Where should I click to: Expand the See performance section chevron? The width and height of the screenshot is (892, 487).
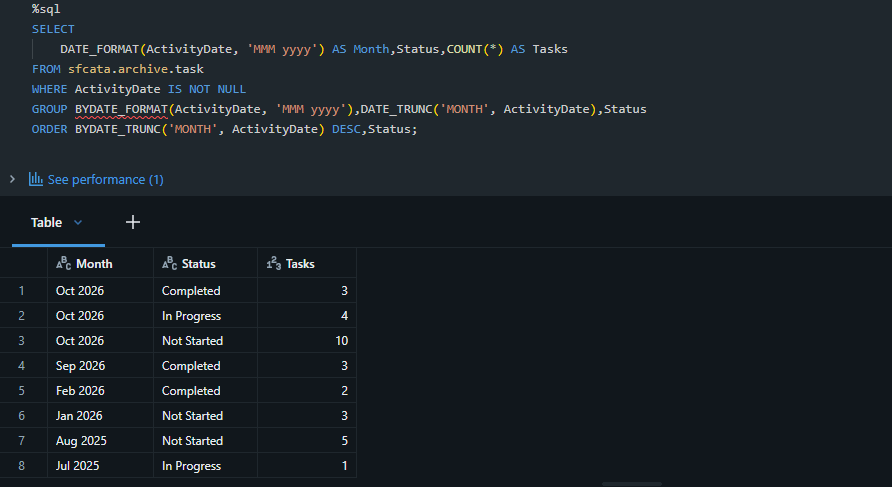12,179
